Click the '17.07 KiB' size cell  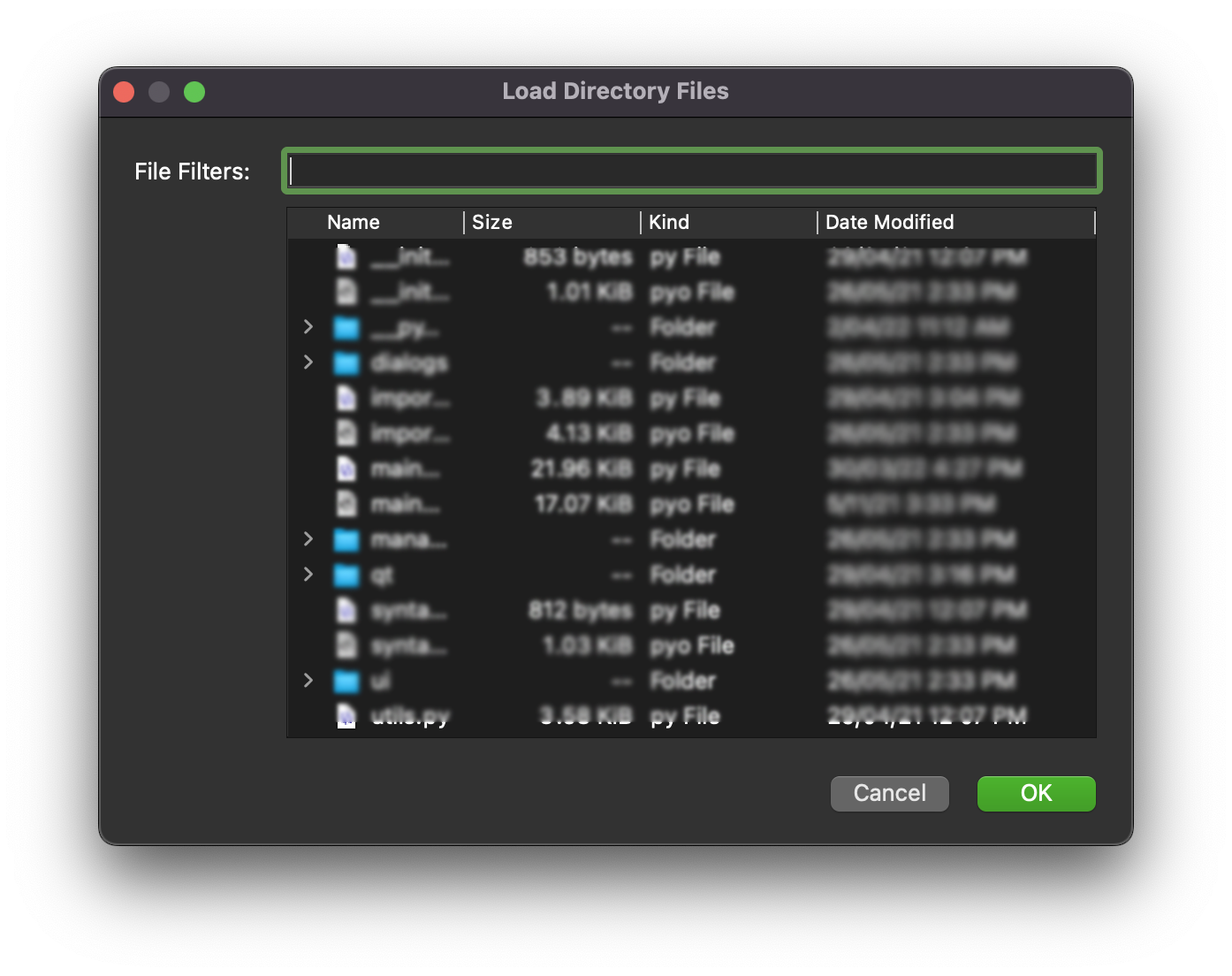click(583, 504)
